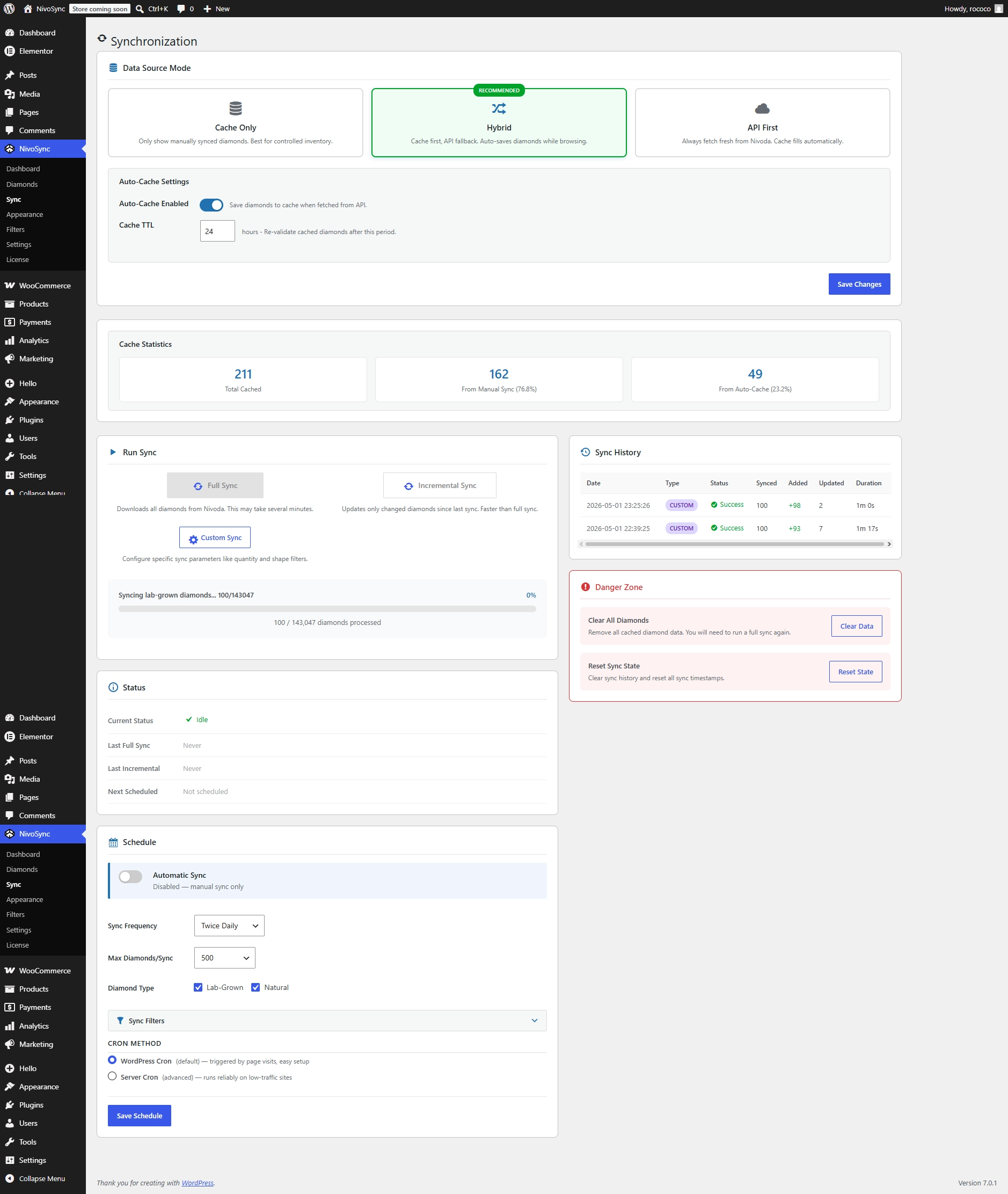Choose the Hybrid data source mode
This screenshot has width=1008, height=1194.
(499, 122)
